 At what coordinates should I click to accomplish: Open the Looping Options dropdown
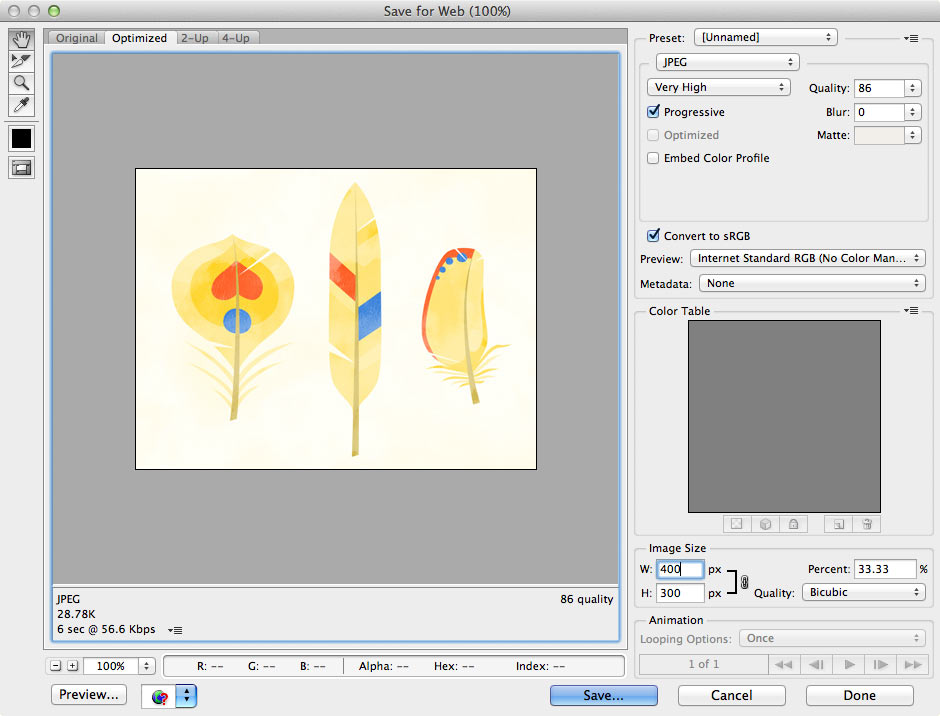tap(832, 638)
